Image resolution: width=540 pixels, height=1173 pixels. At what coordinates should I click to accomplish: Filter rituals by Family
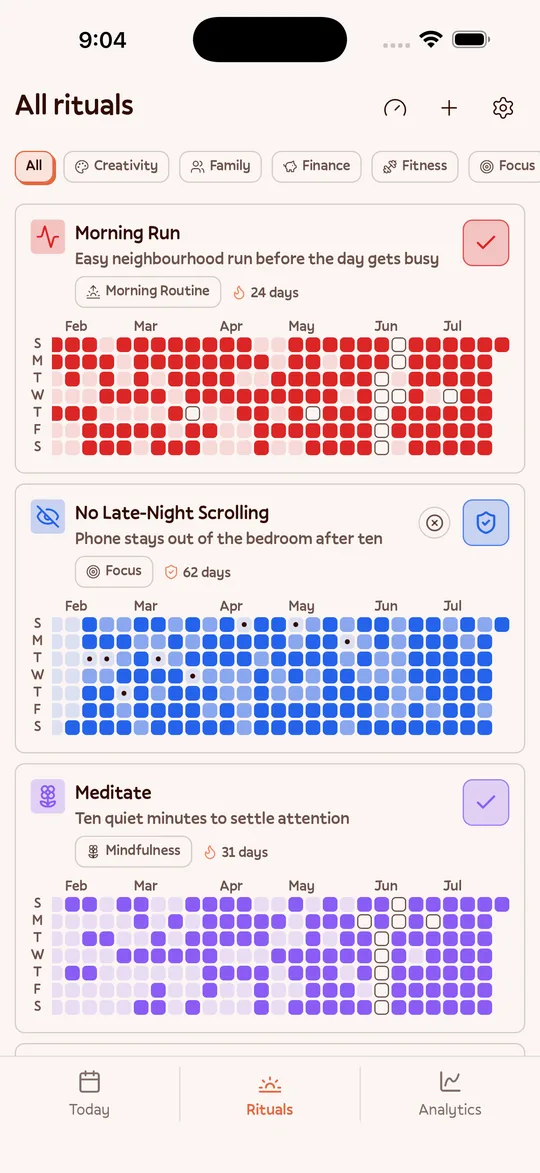[x=221, y=166]
